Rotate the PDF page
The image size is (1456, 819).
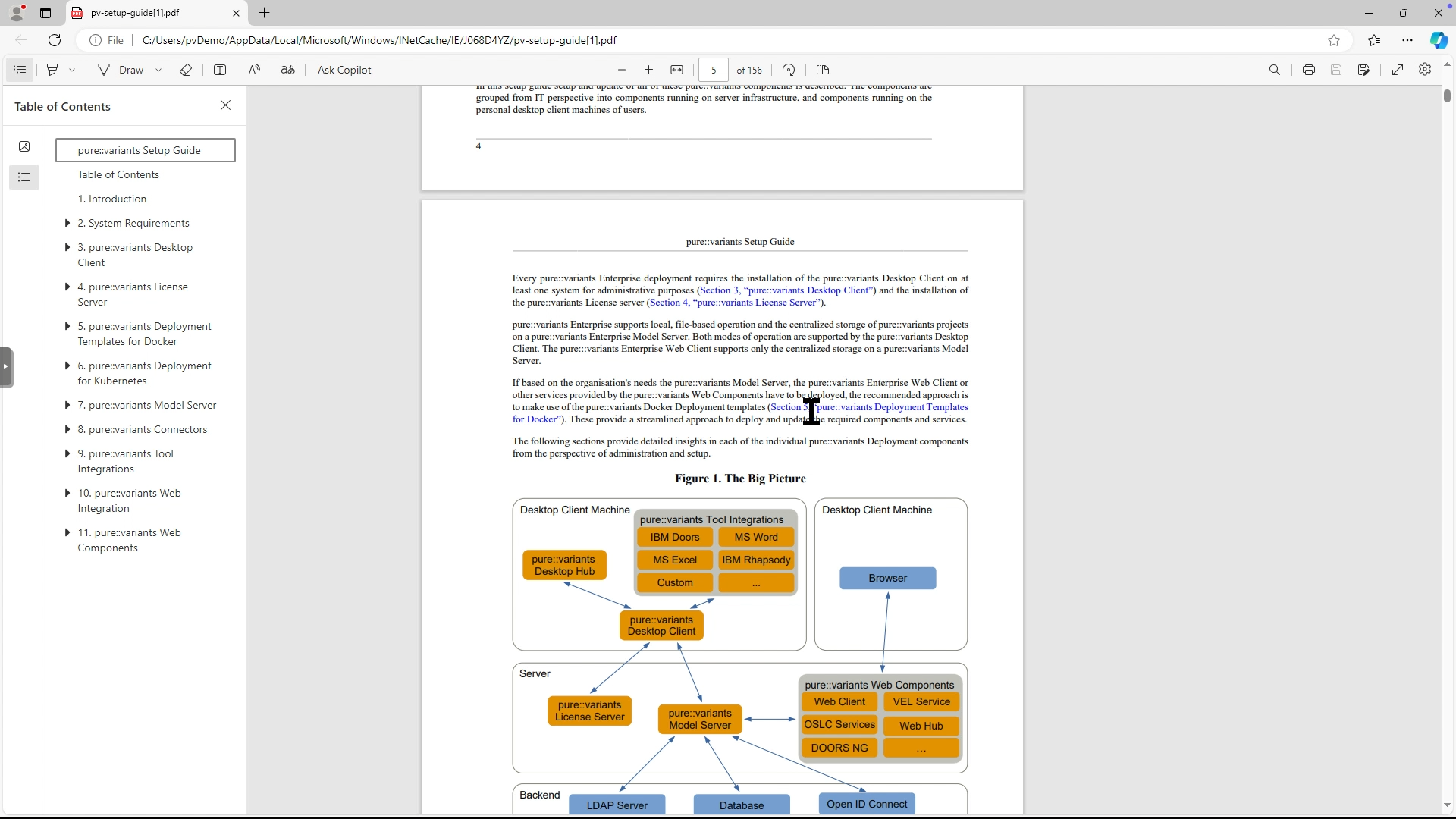(x=789, y=70)
